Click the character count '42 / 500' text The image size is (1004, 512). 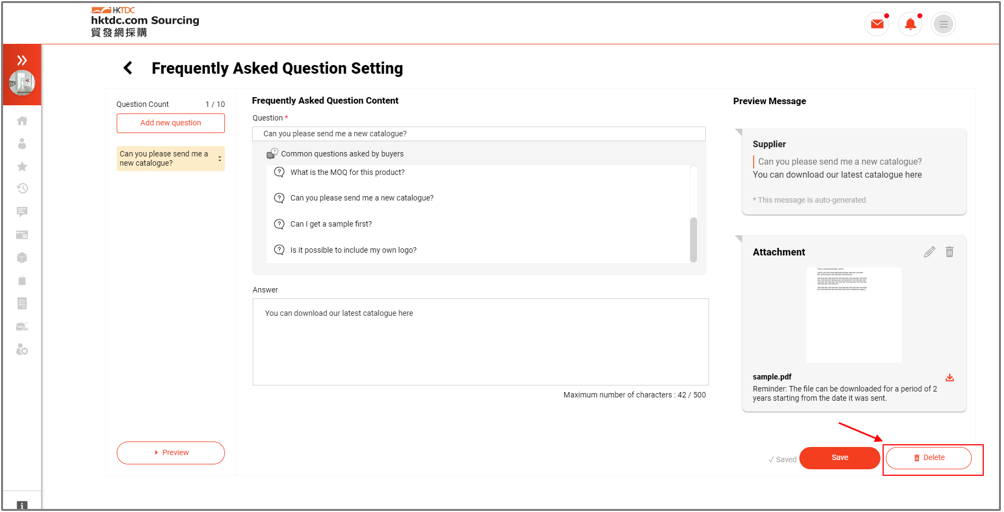[x=691, y=395]
